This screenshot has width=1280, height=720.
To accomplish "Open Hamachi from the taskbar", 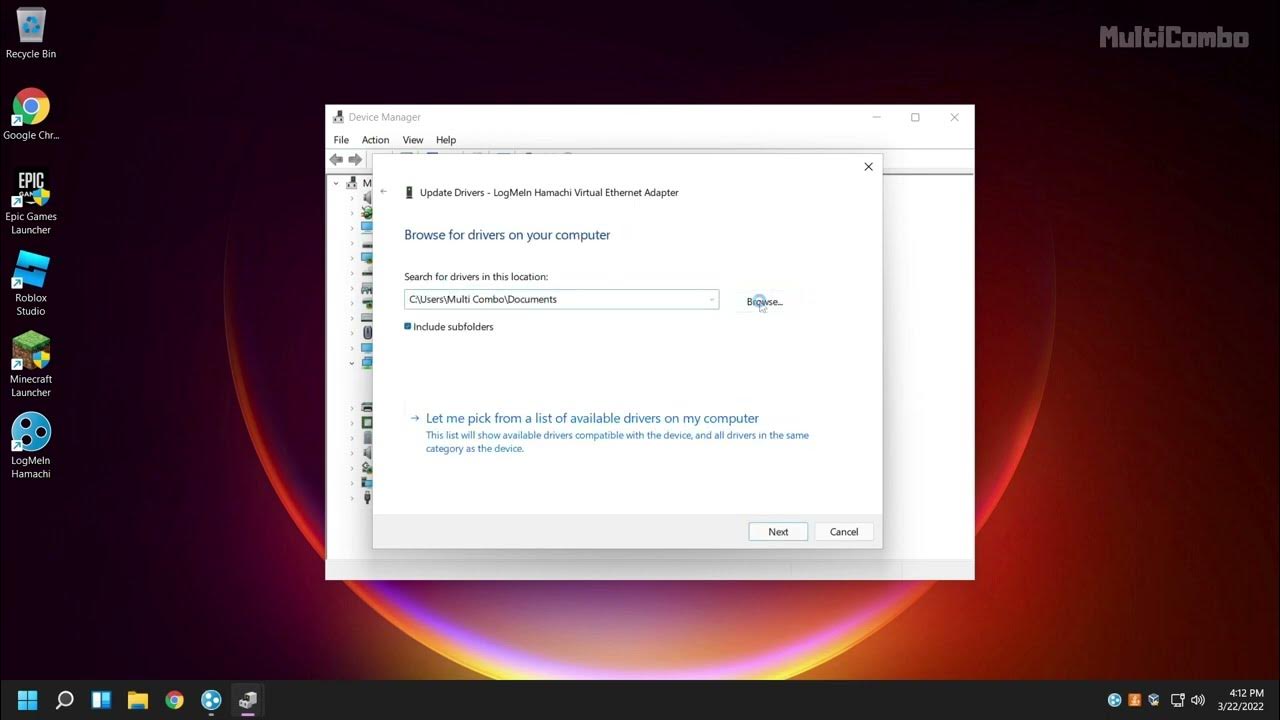I will [x=211, y=700].
